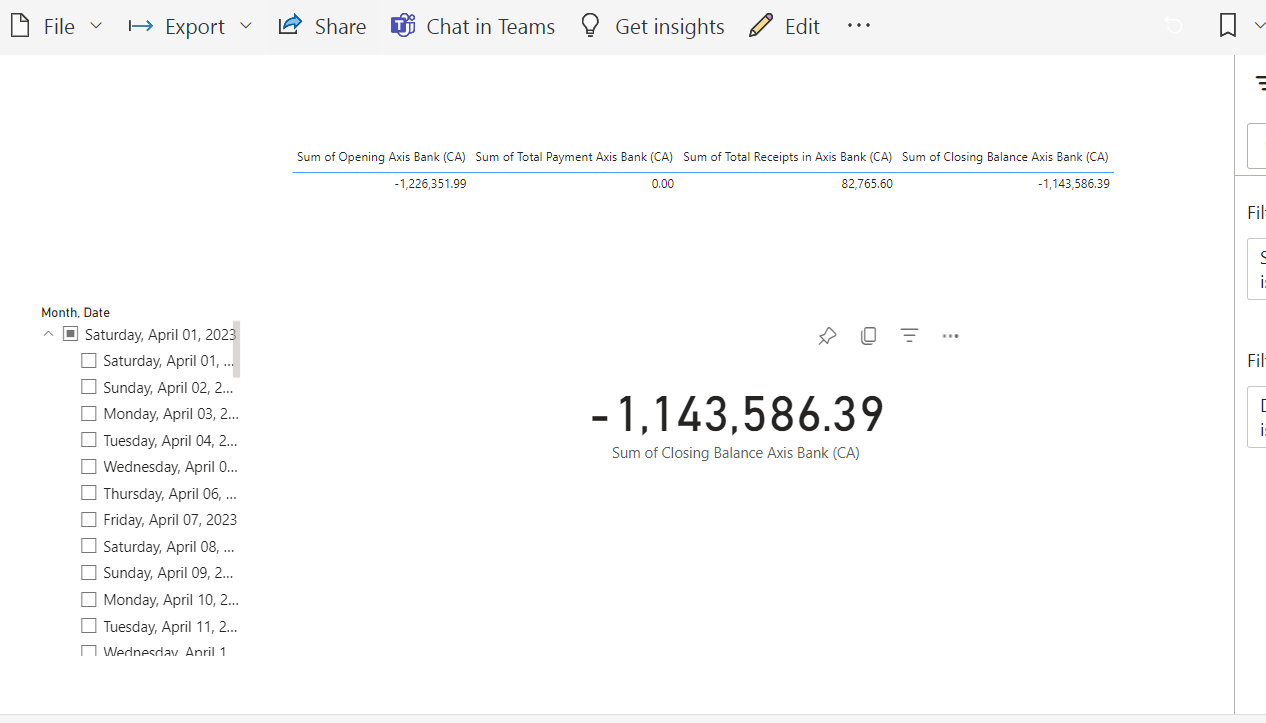Click the Edit button
This screenshot has width=1266, height=723.
click(x=785, y=27)
